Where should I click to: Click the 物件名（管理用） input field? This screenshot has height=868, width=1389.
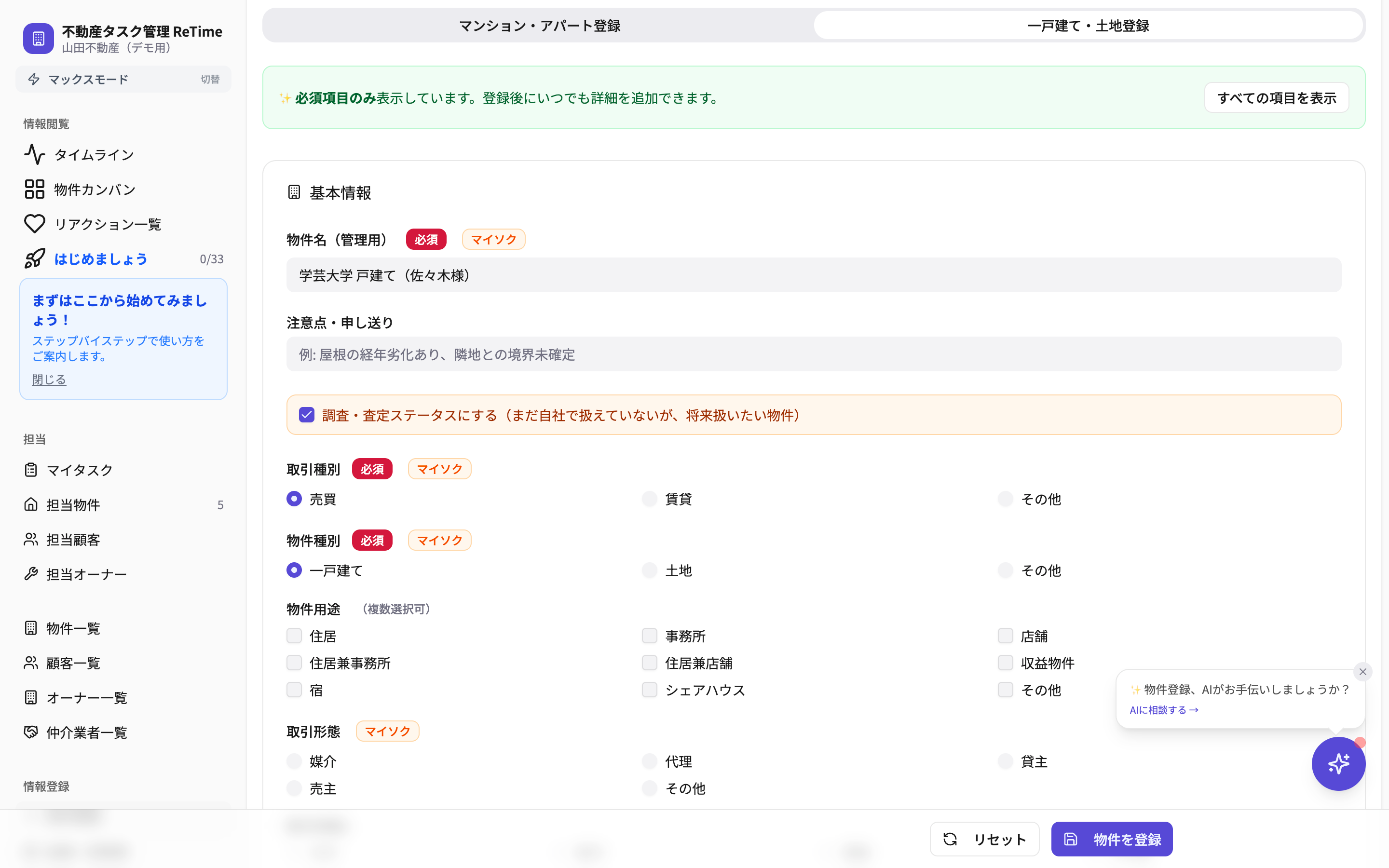814,275
